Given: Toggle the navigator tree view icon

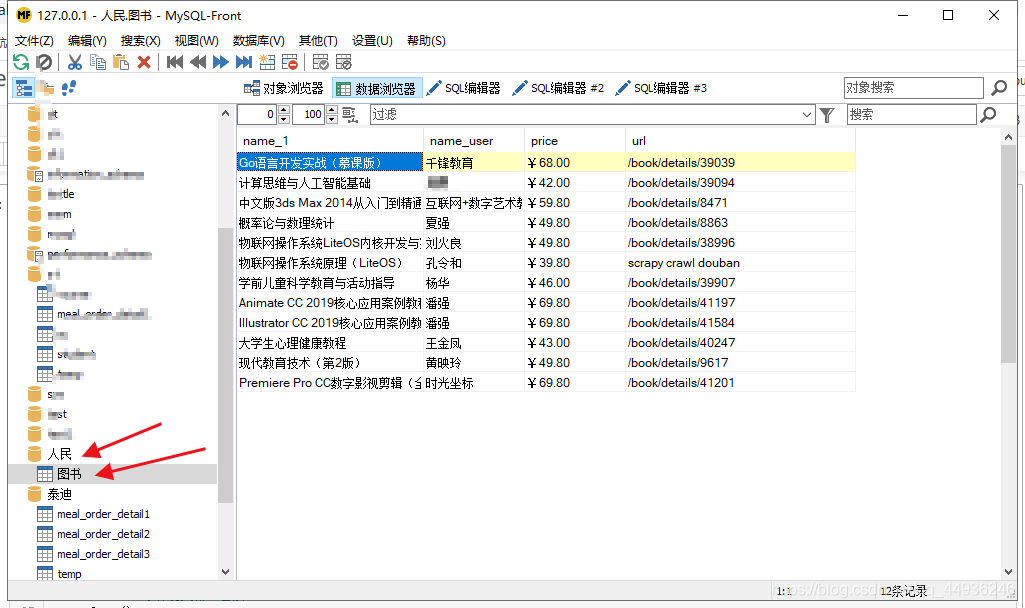Looking at the screenshot, I should pos(24,88).
